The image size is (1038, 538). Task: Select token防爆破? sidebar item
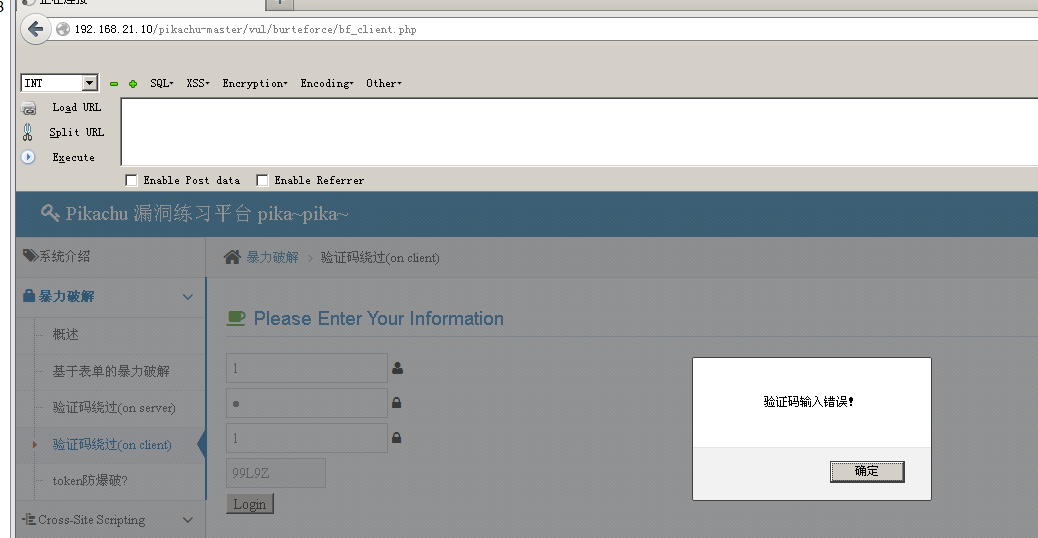90,480
